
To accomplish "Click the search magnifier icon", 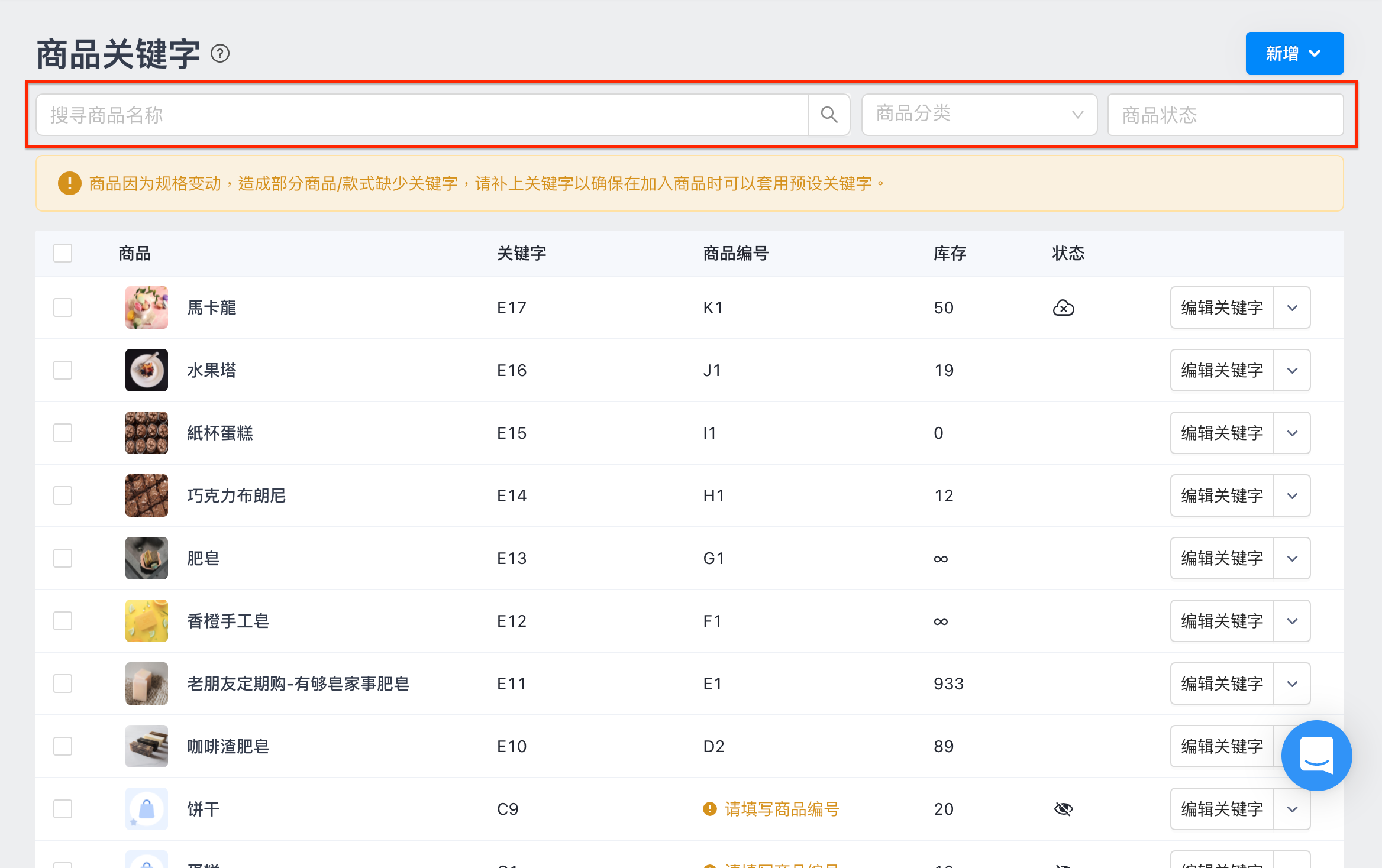I will (829, 115).
